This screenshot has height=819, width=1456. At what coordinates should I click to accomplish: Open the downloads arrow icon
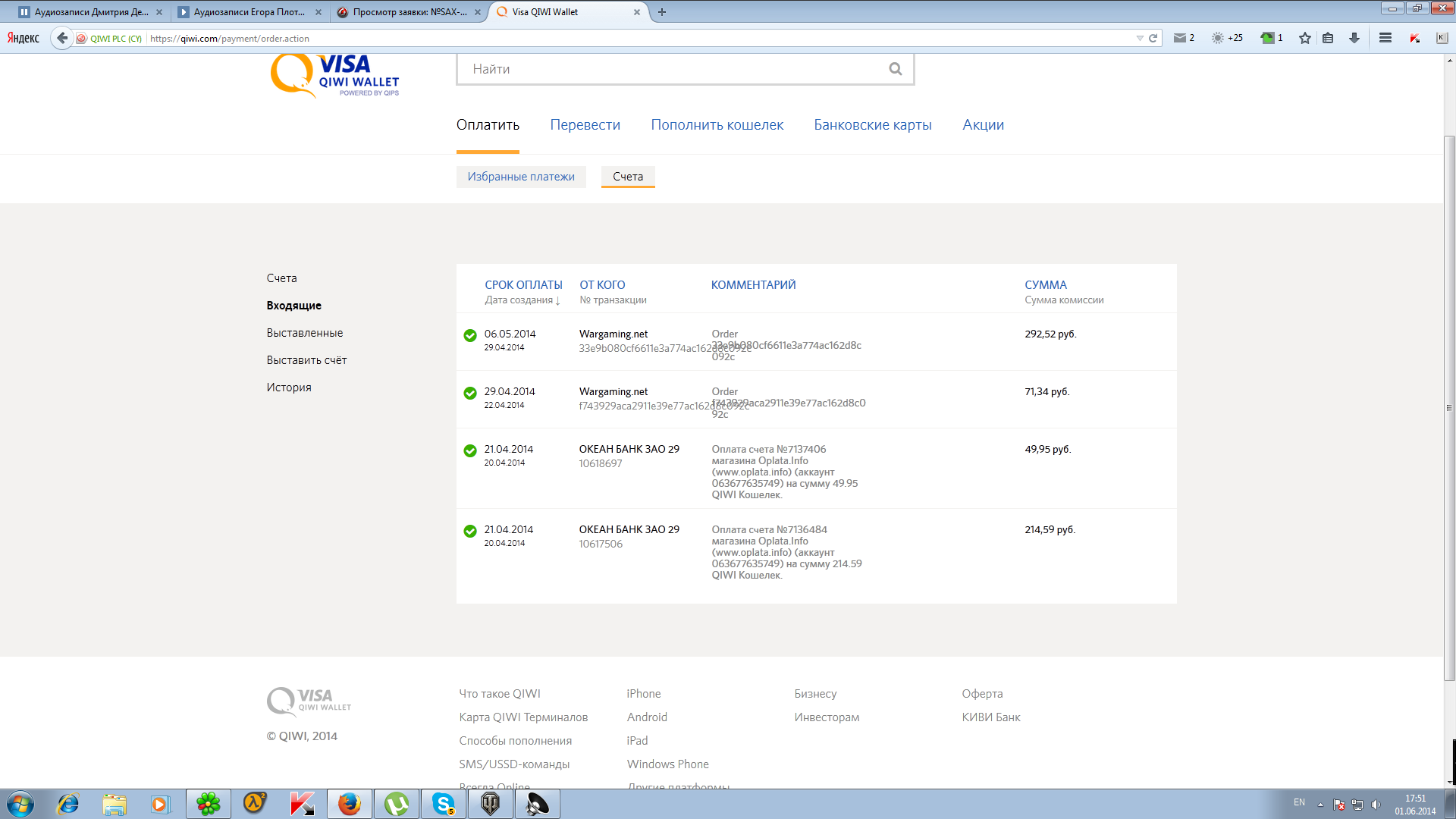[1354, 38]
